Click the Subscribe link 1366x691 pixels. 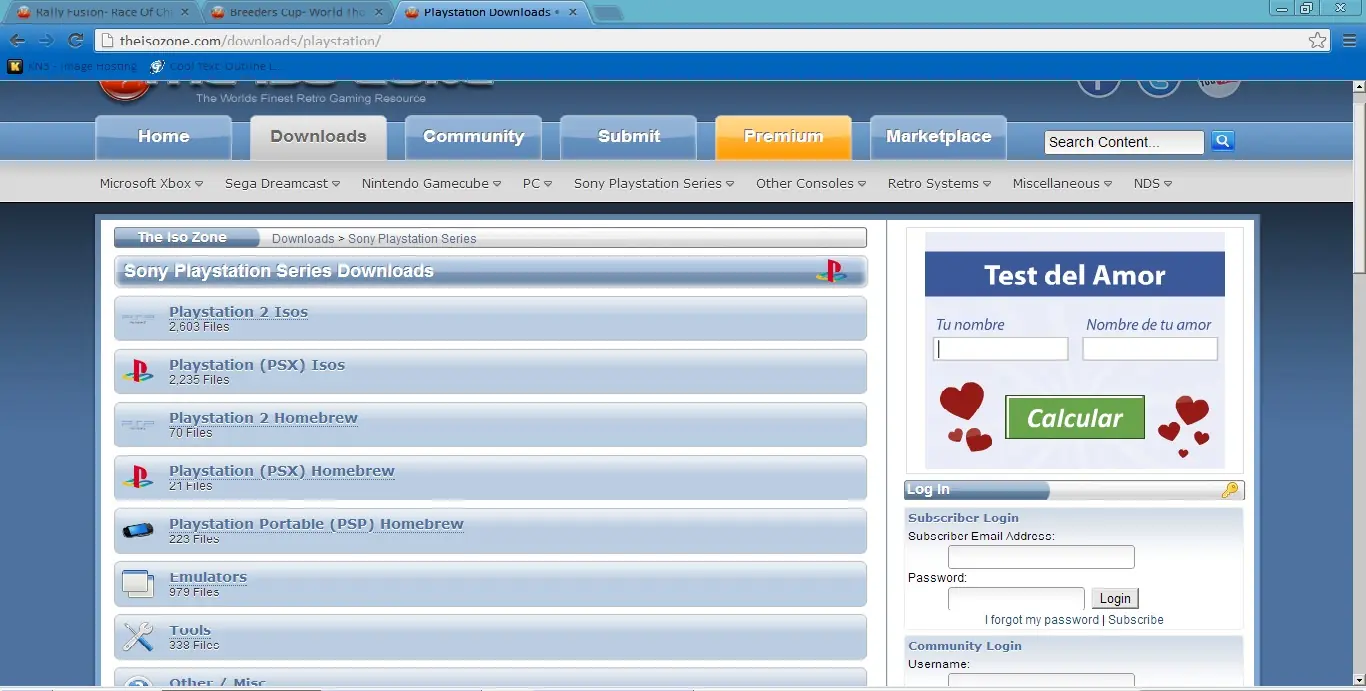tap(1136, 620)
